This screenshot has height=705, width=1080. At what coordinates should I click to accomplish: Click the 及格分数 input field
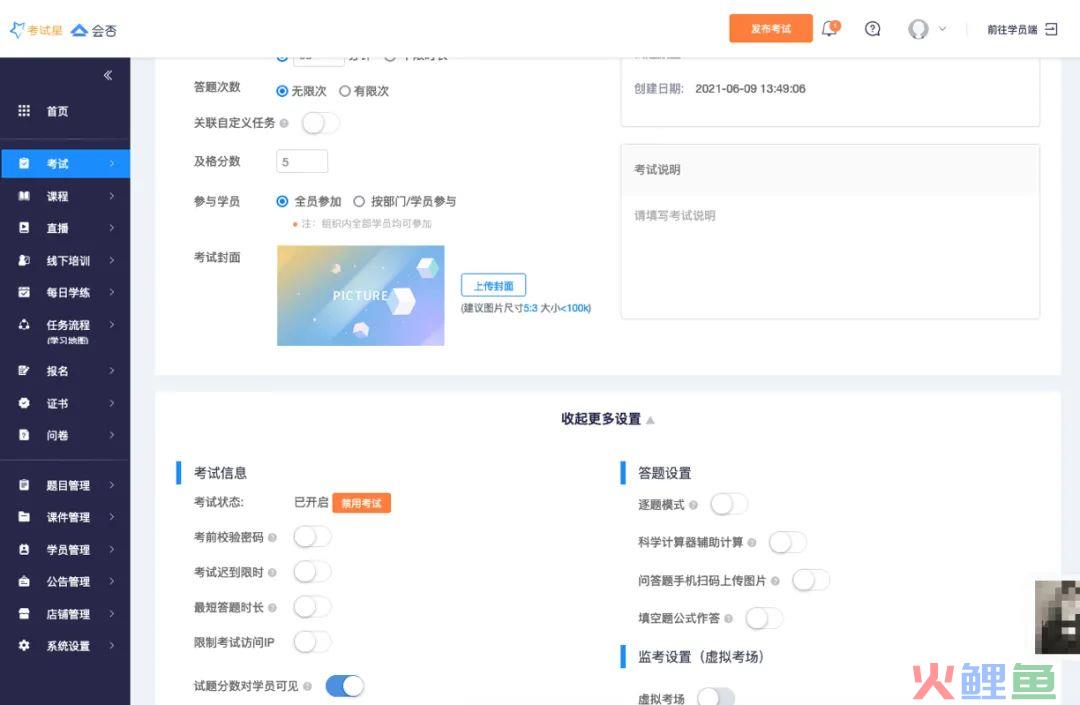click(x=302, y=161)
